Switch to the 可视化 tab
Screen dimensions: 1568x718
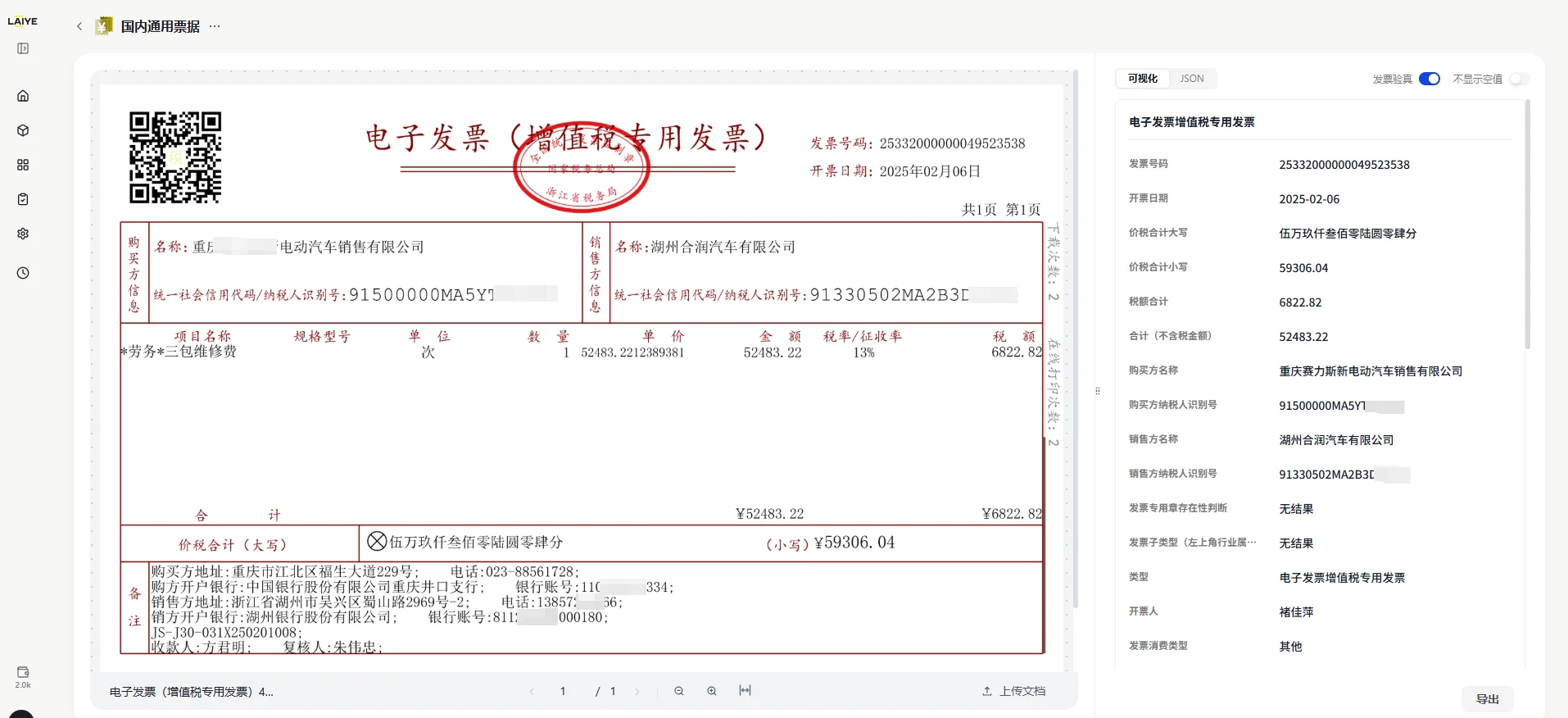1143,79
